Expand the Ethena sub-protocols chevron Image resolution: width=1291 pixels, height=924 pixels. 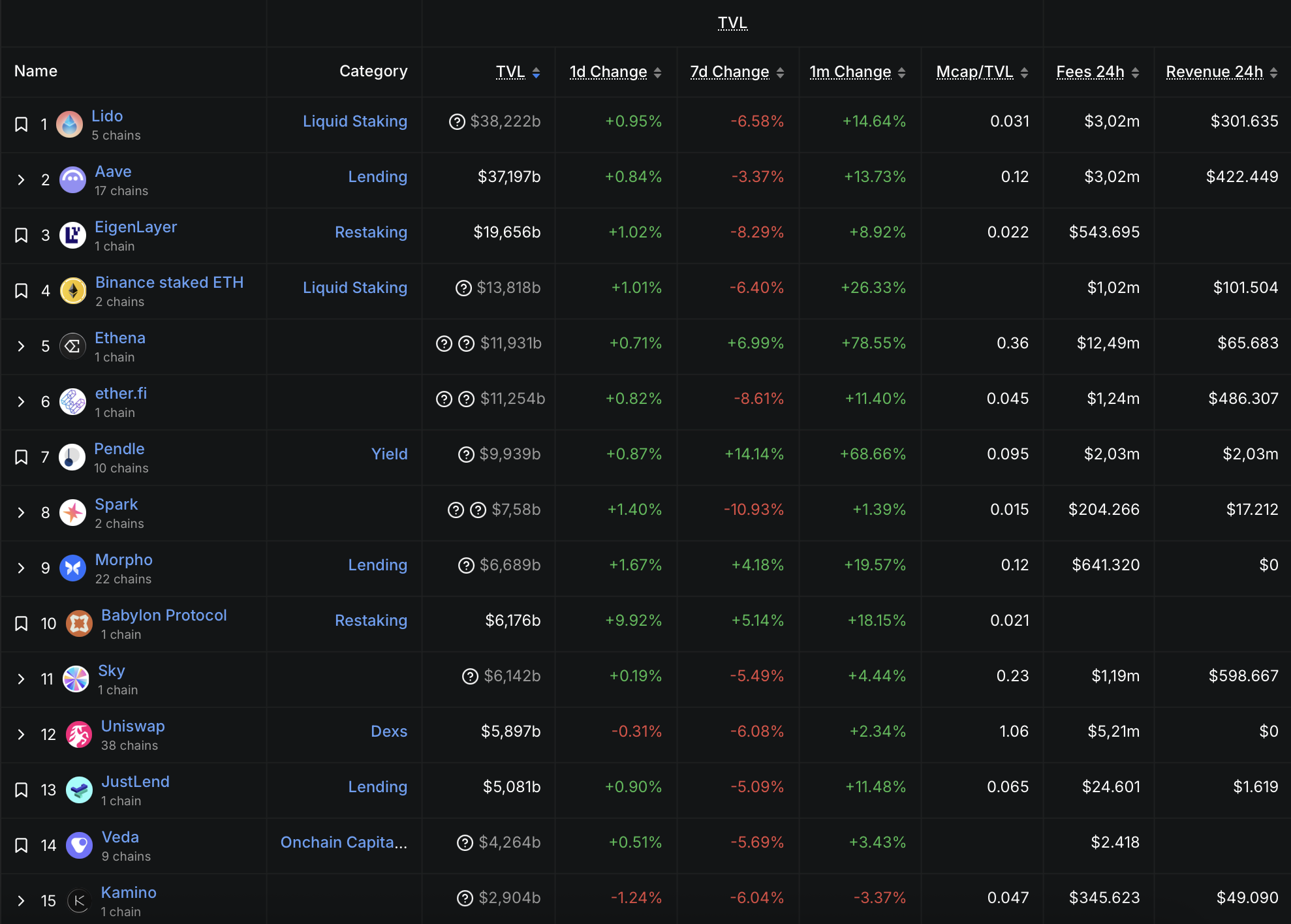[x=22, y=346]
